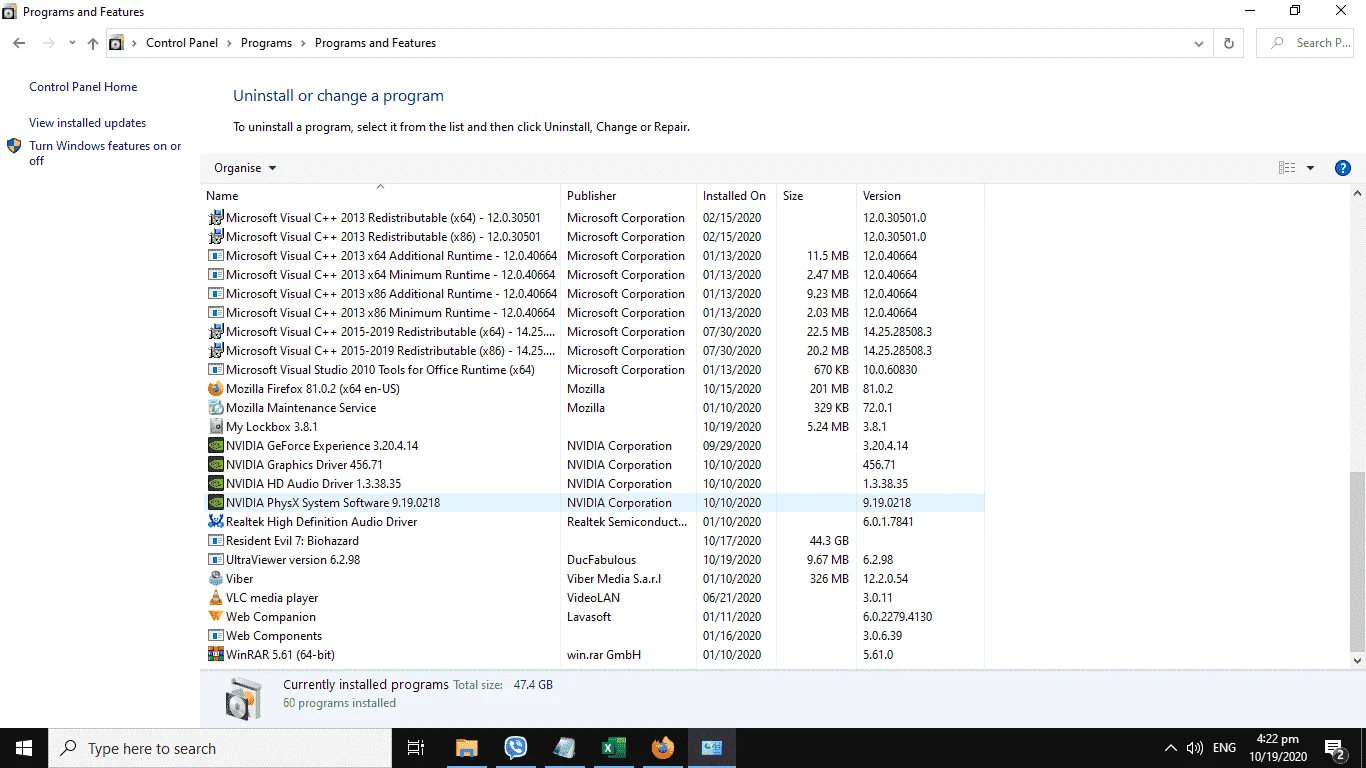1366x768 pixels.
Task: Select Visual C++ 2013 x64 Minimum Runtime row
Action: [x=595, y=275]
